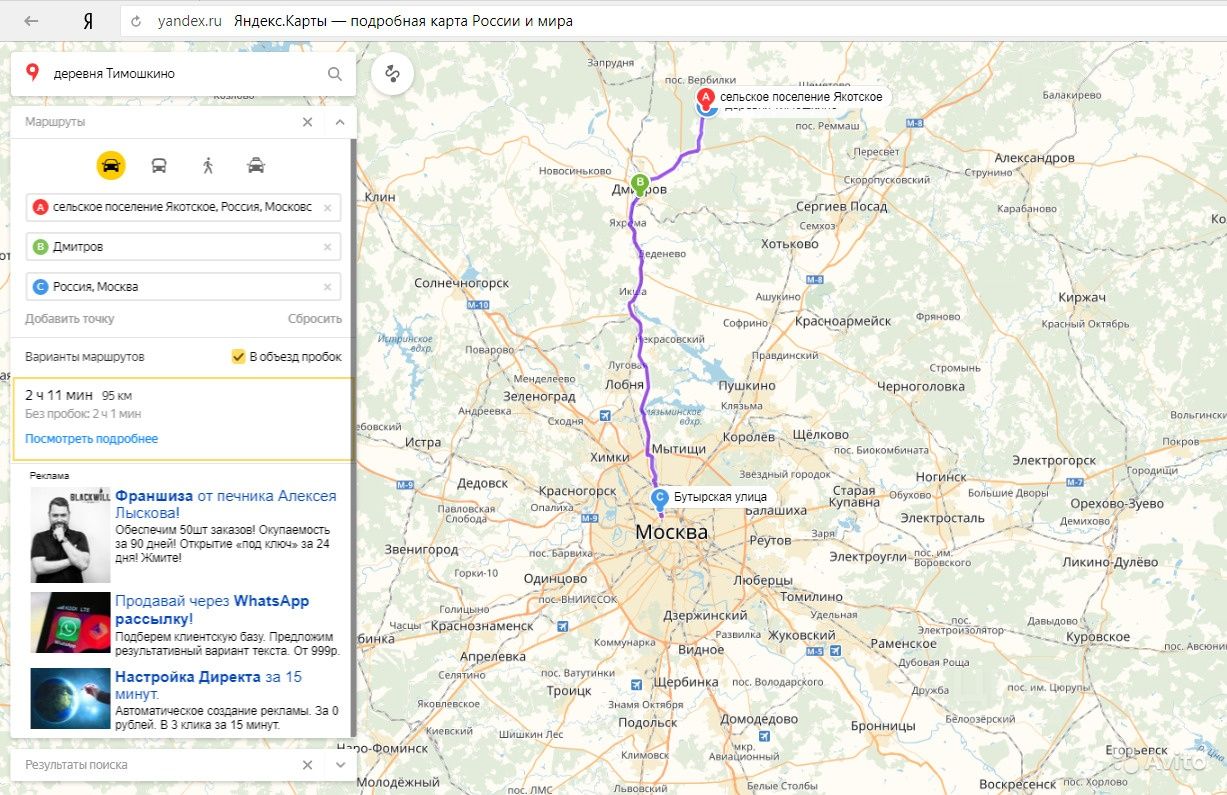Click Варианты маршрутов heading
This screenshot has height=795, width=1227.
[x=85, y=357]
